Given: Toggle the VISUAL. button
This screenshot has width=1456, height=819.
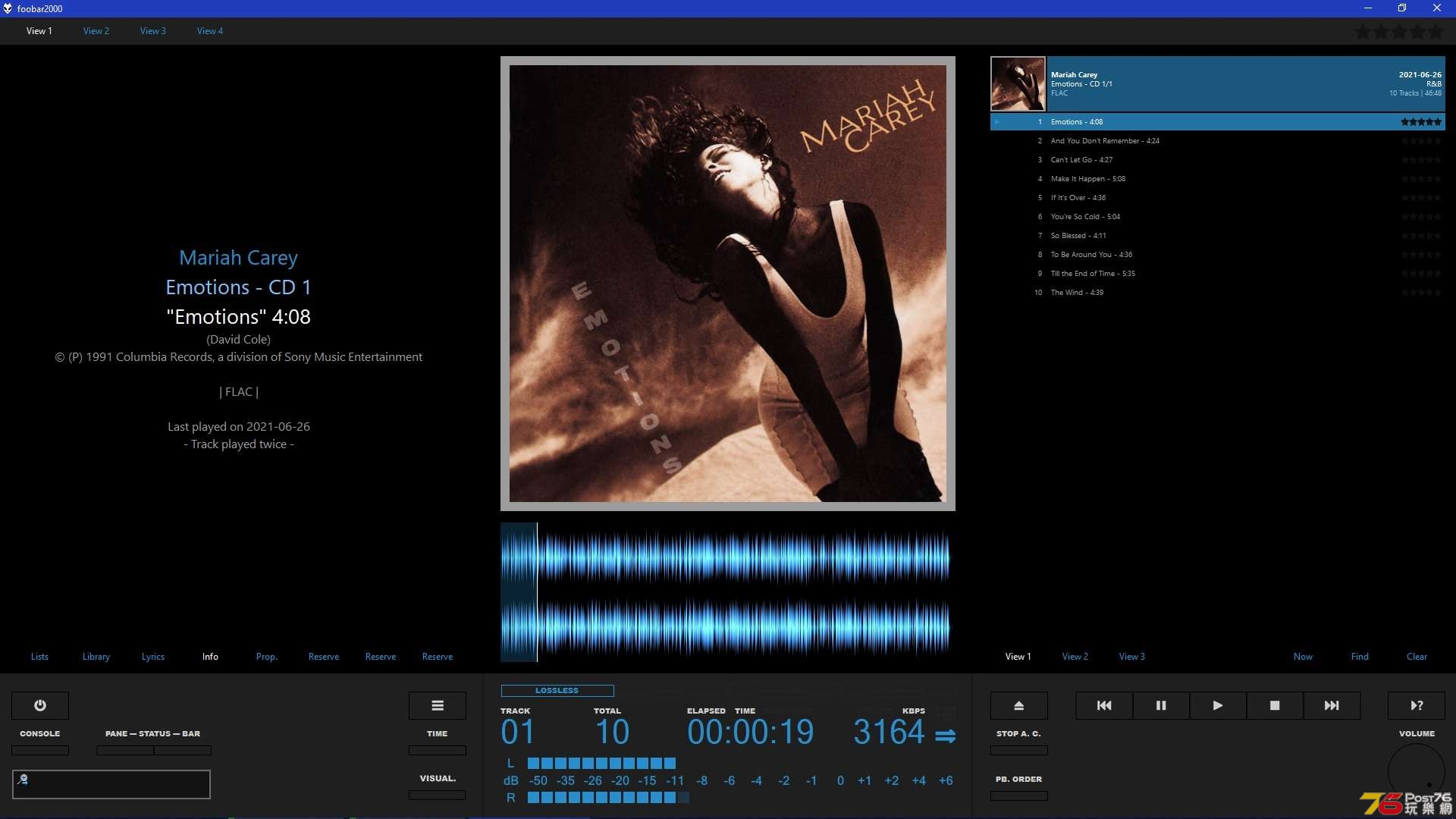Looking at the screenshot, I should (438, 795).
